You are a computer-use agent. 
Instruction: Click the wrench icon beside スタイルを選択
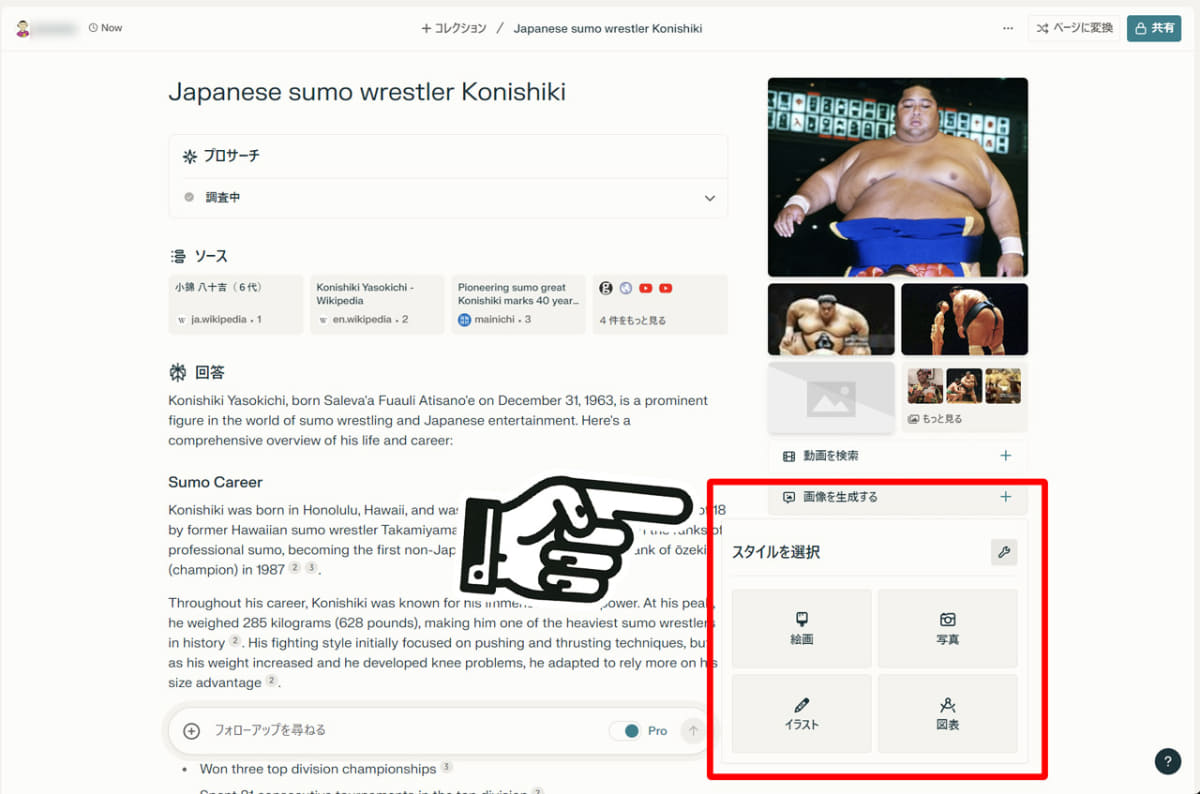click(x=1004, y=552)
